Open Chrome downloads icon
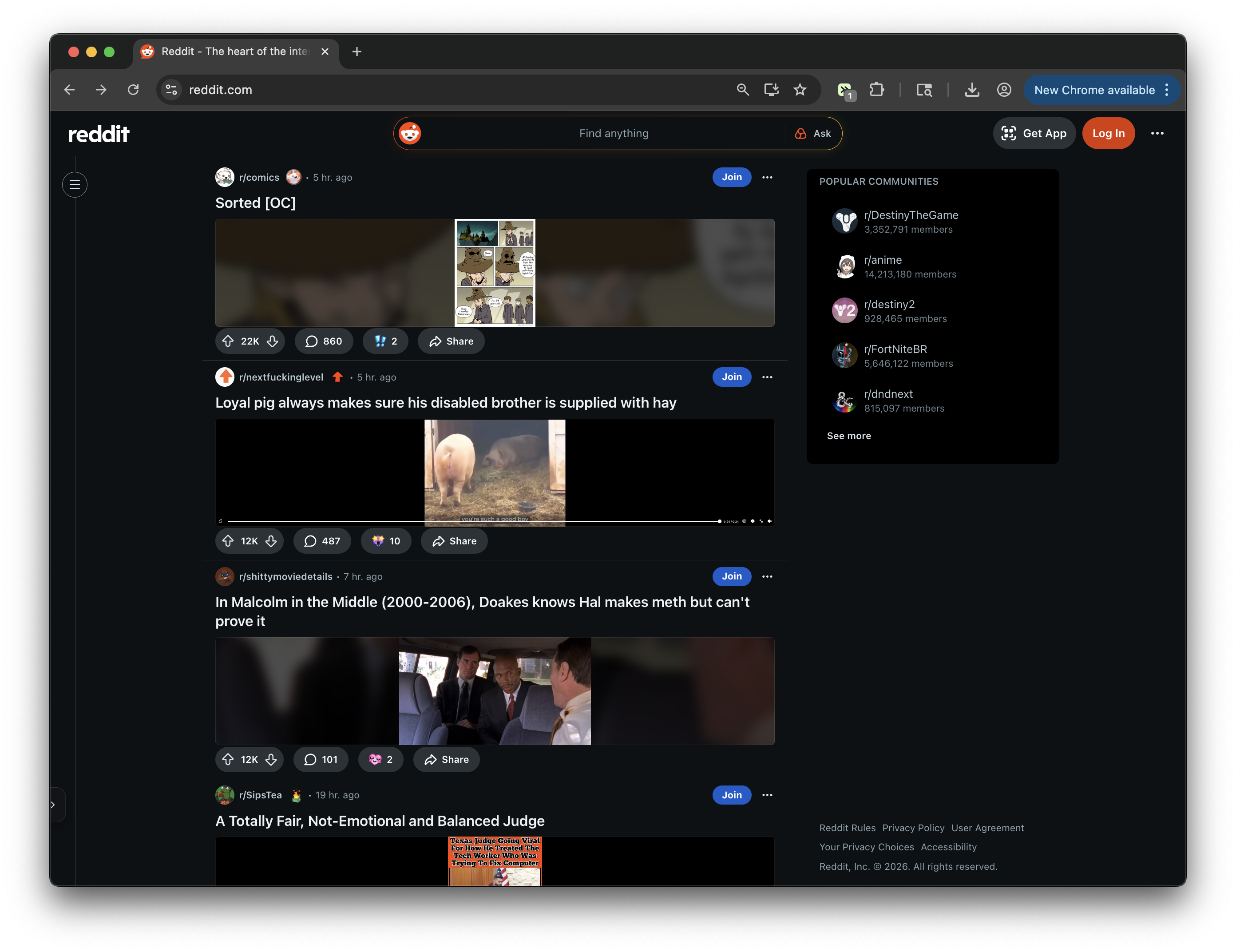The height and width of the screenshot is (952, 1236). (972, 89)
